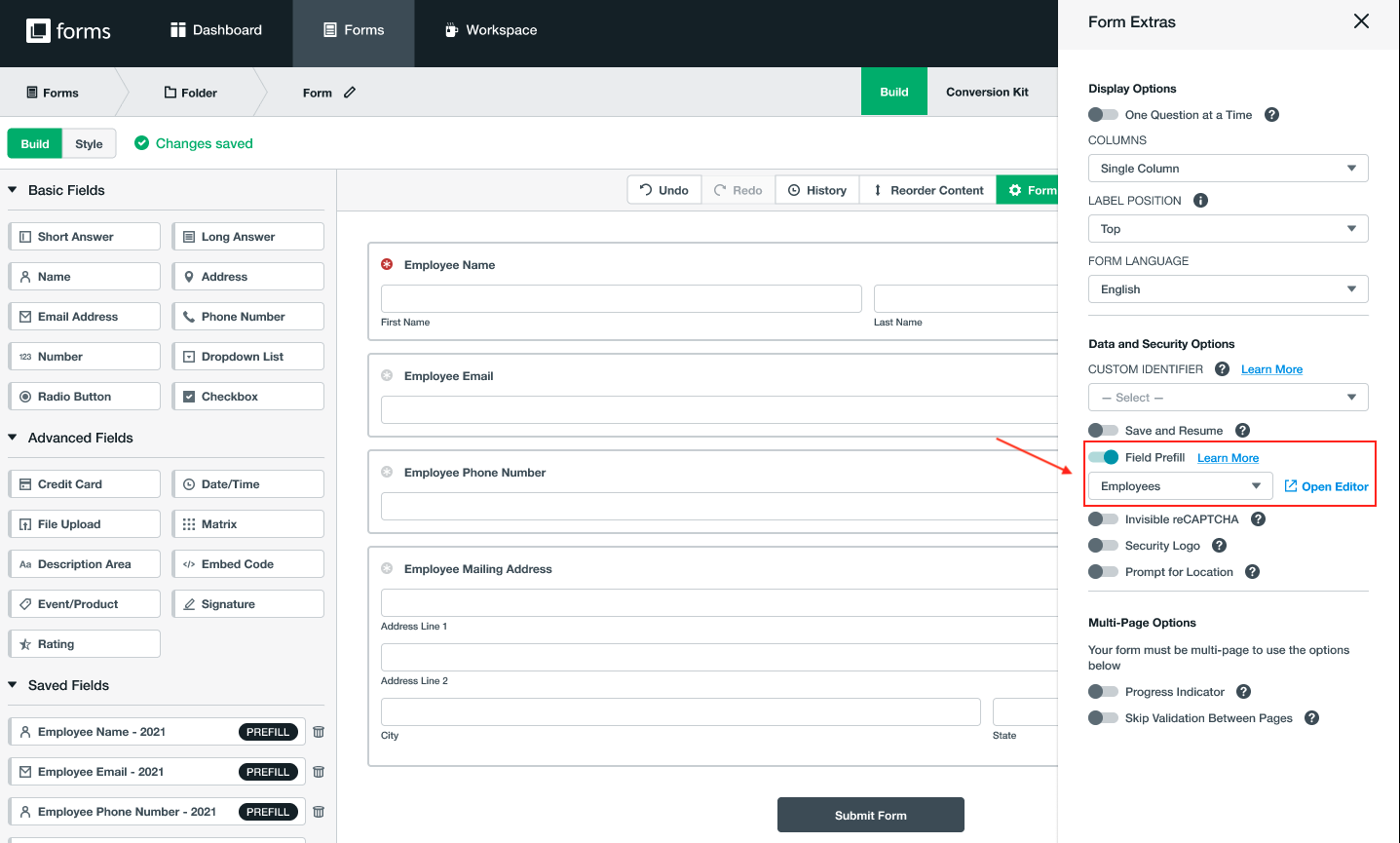Switch to the Conversion Kit tab
Viewport: 1400px width, 843px height.
coord(987,93)
